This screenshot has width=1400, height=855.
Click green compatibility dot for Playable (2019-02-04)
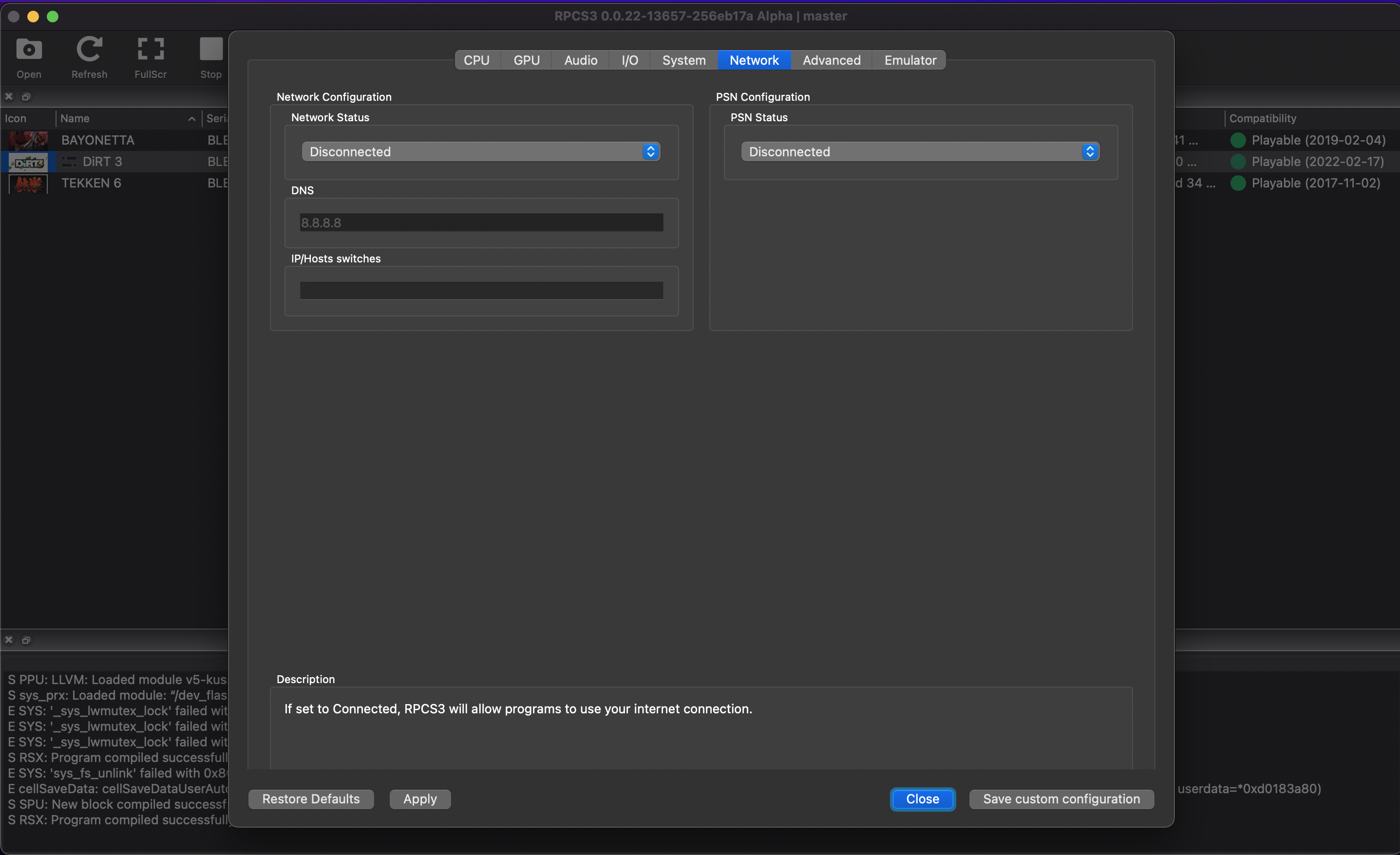(1238, 140)
